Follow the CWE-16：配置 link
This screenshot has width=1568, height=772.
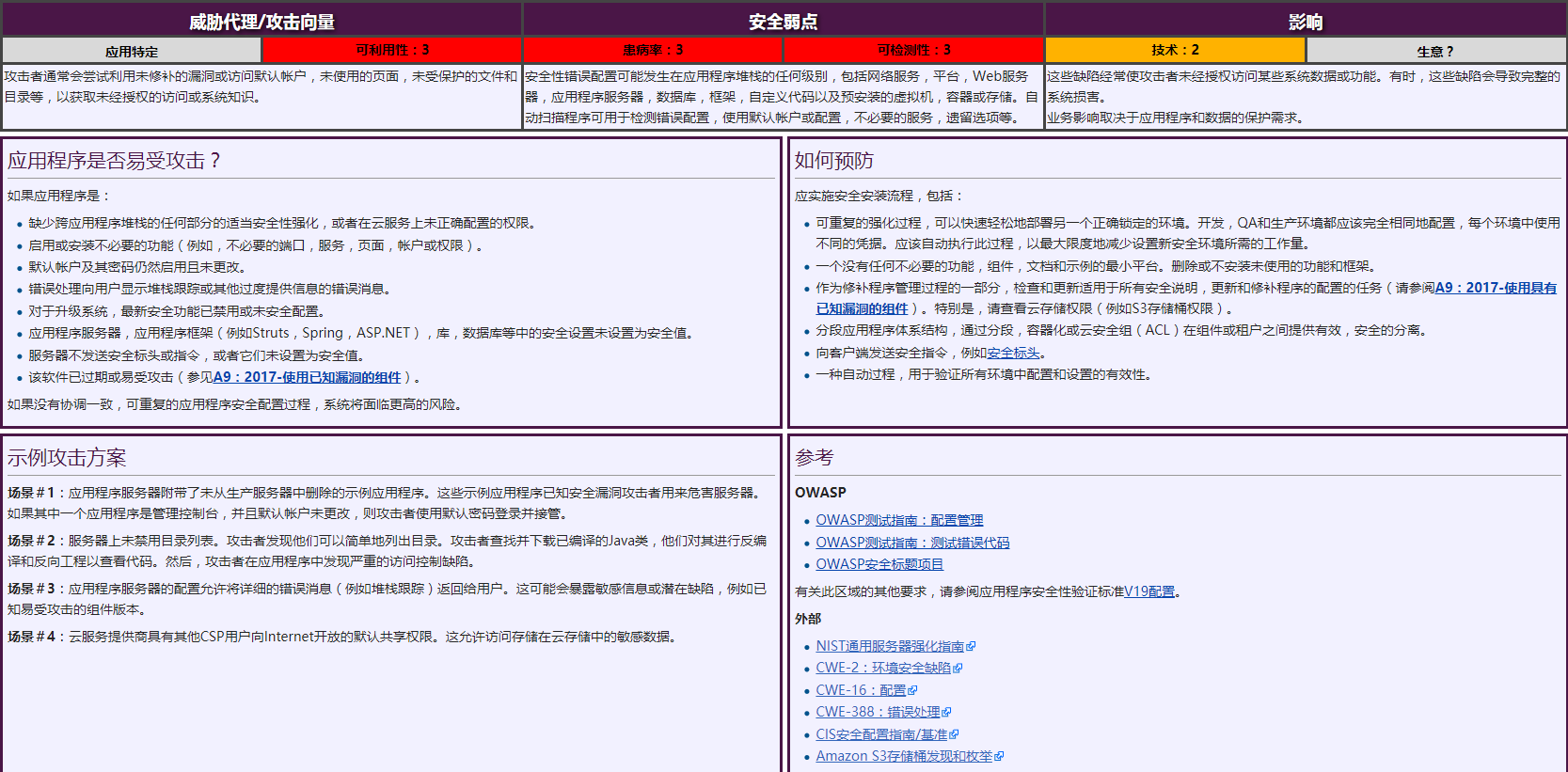coord(861,690)
